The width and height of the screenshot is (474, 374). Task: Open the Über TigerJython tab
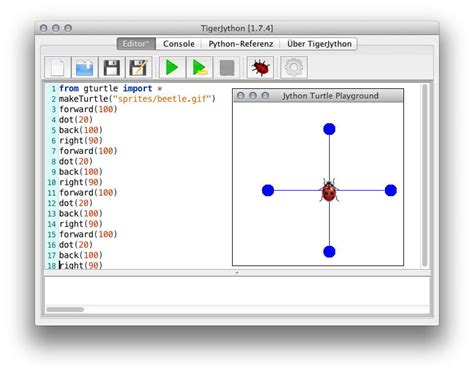(x=319, y=44)
